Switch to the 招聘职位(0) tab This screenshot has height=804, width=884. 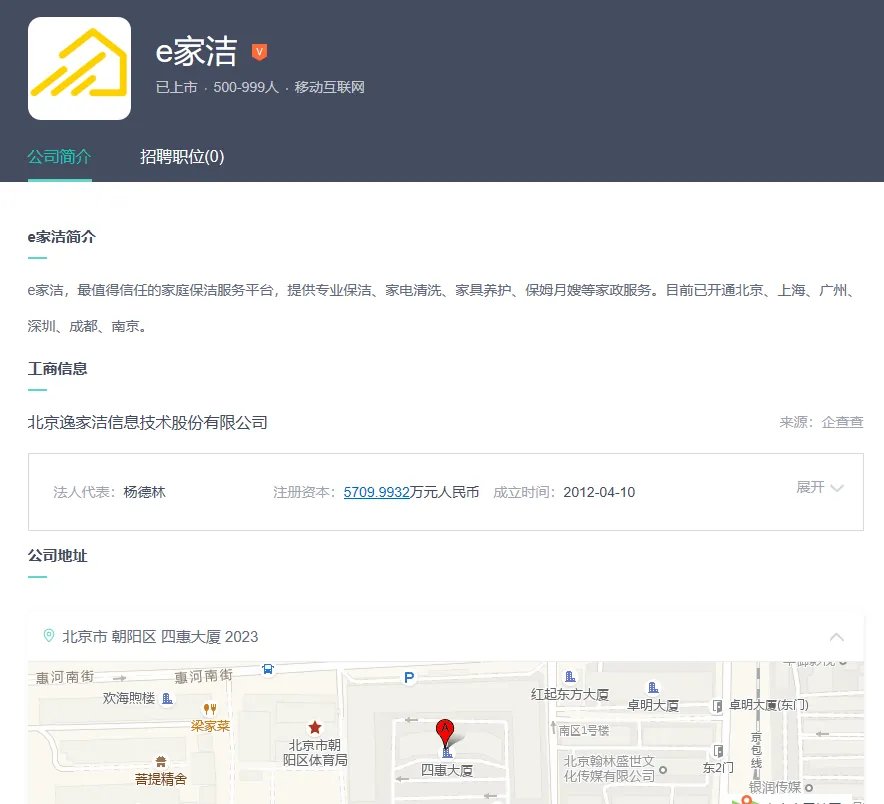(182, 156)
